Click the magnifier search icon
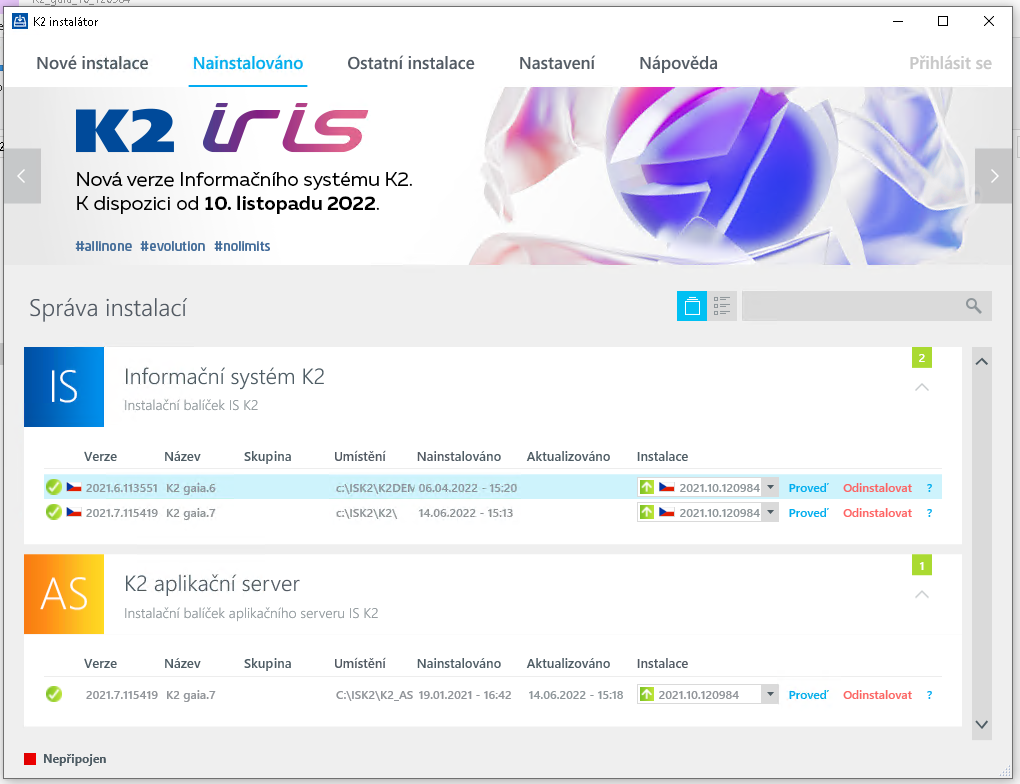Image resolution: width=1020 pixels, height=784 pixels. [x=973, y=306]
